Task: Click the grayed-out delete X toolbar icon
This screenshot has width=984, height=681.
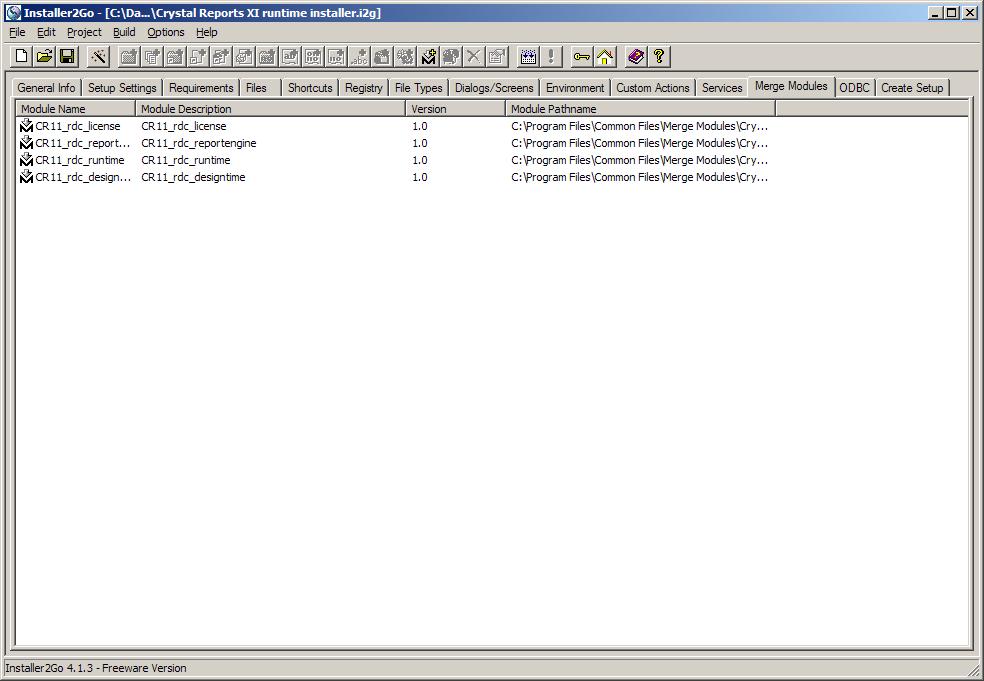Action: pos(474,56)
